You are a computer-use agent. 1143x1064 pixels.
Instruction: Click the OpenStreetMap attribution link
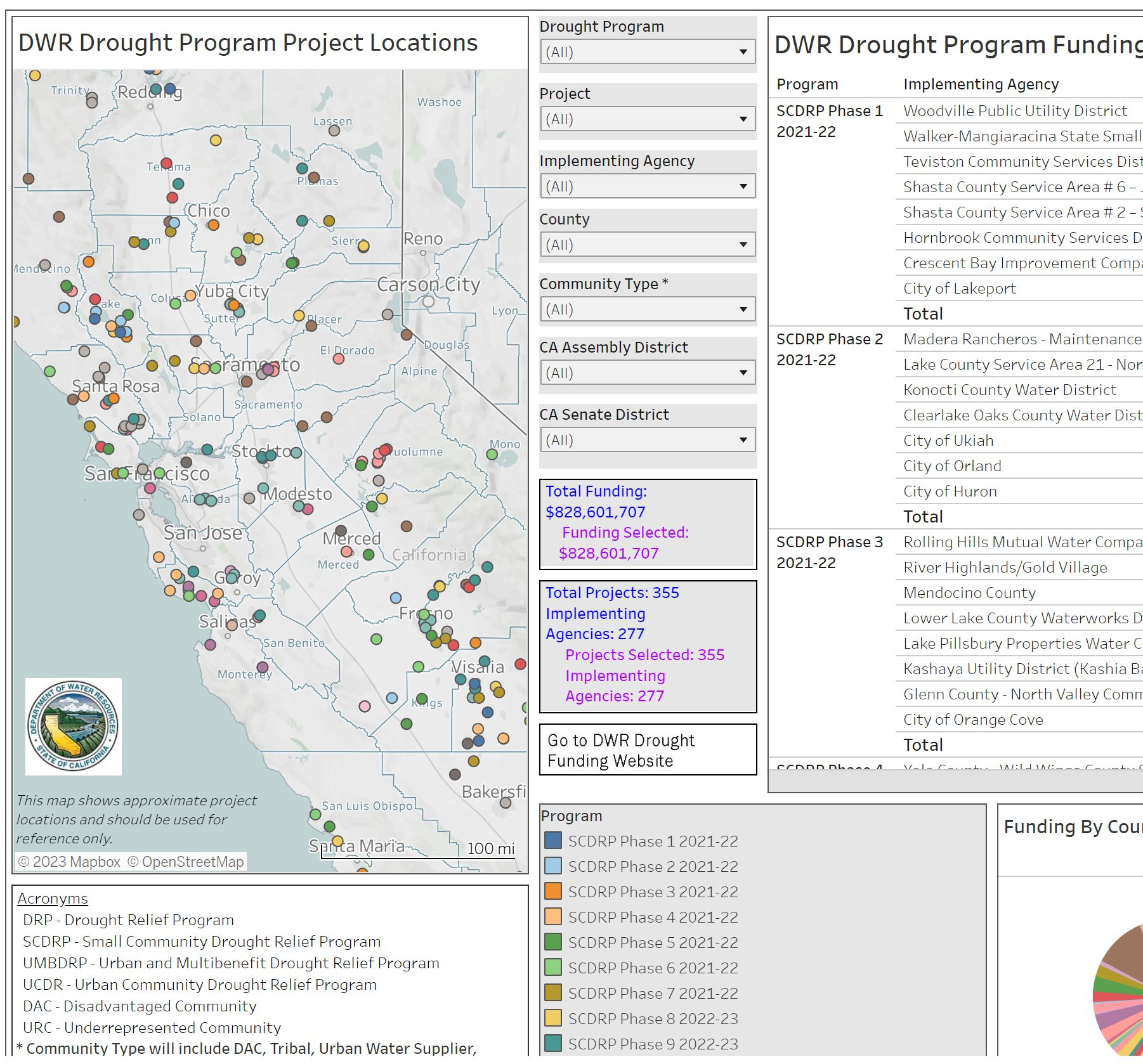pos(185,862)
